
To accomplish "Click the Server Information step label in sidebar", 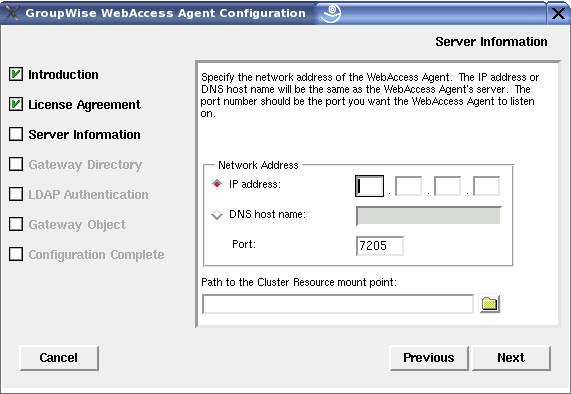I will (84, 135).
